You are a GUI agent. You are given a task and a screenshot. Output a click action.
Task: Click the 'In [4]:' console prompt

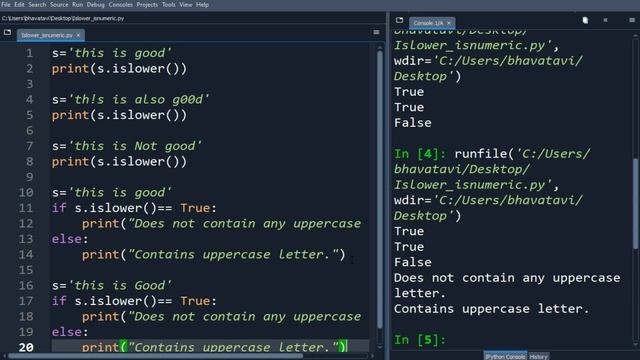(420, 154)
